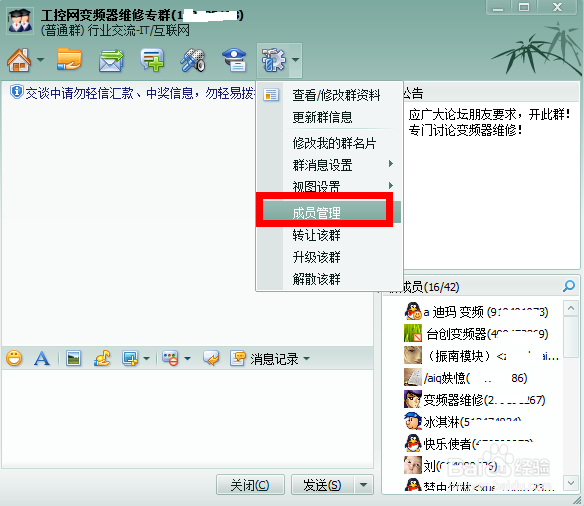Select member a 迪玛 变频
The image size is (584, 506).
tap(476, 312)
